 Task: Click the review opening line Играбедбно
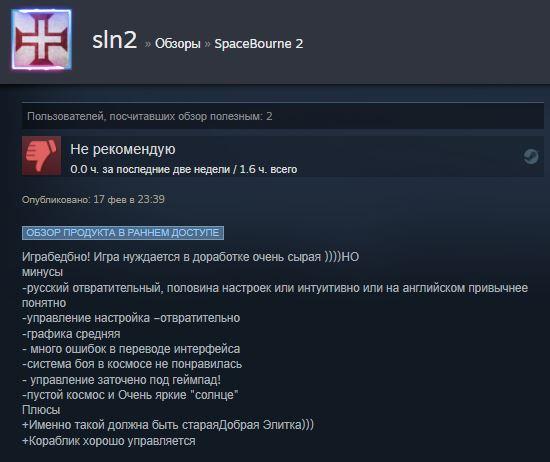click(x=190, y=257)
